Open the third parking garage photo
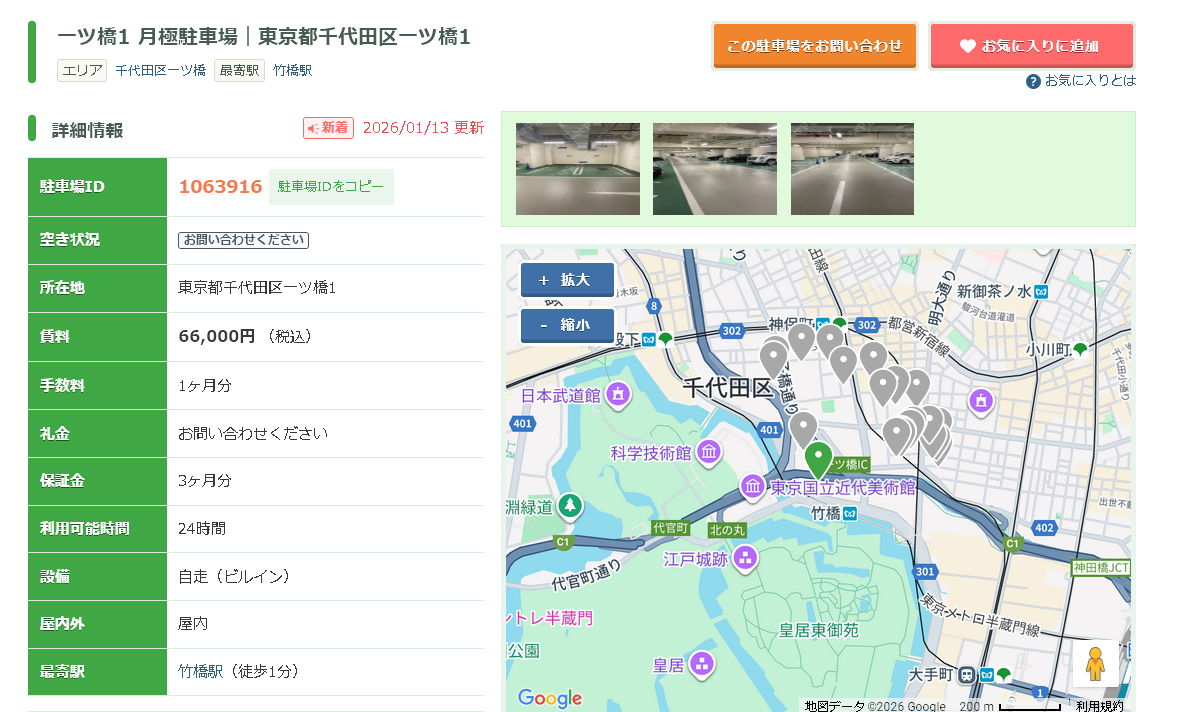 (852, 169)
